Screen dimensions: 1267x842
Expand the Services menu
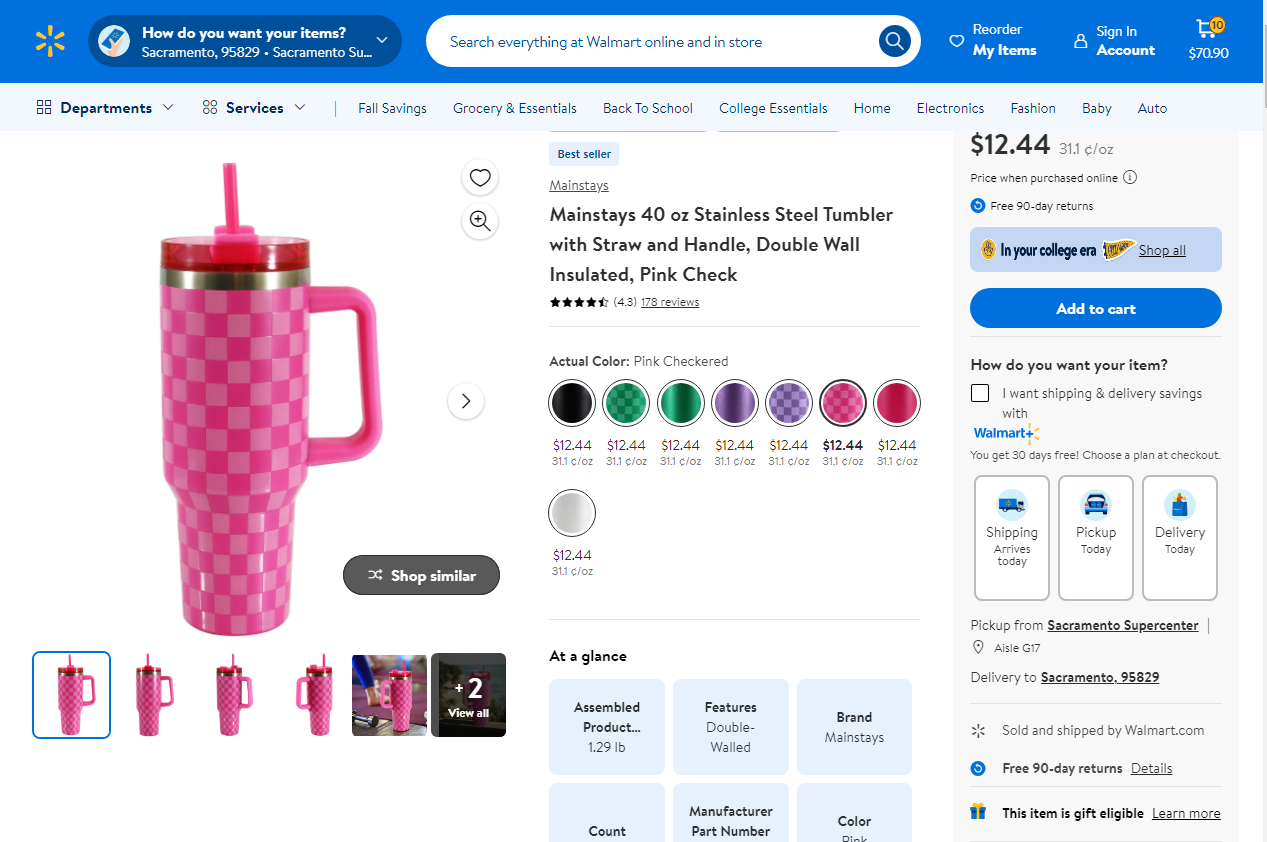click(253, 107)
